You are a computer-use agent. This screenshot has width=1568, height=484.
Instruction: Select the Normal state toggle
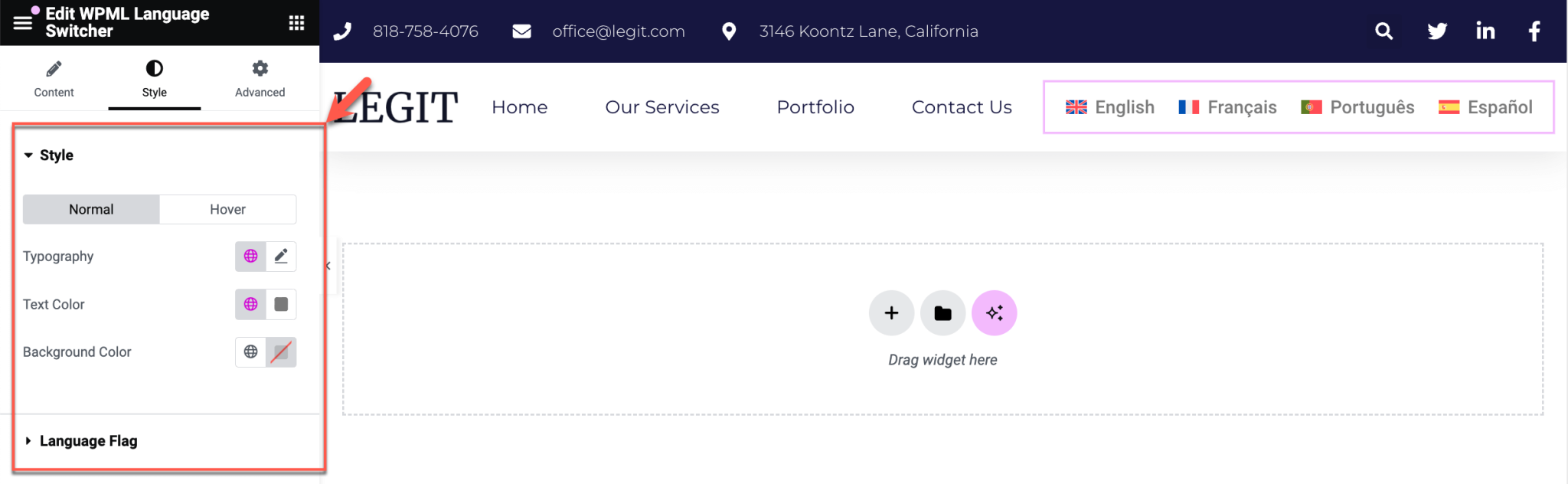91,208
